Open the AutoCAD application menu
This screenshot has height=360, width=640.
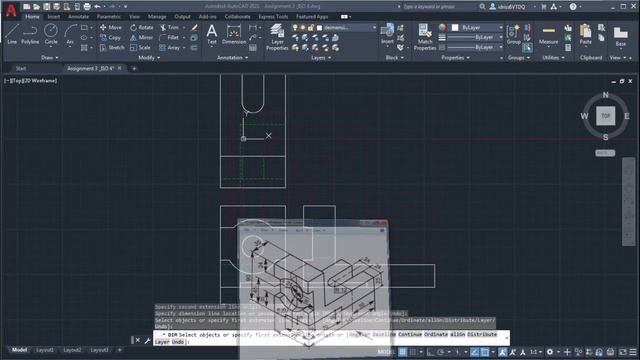[11, 10]
